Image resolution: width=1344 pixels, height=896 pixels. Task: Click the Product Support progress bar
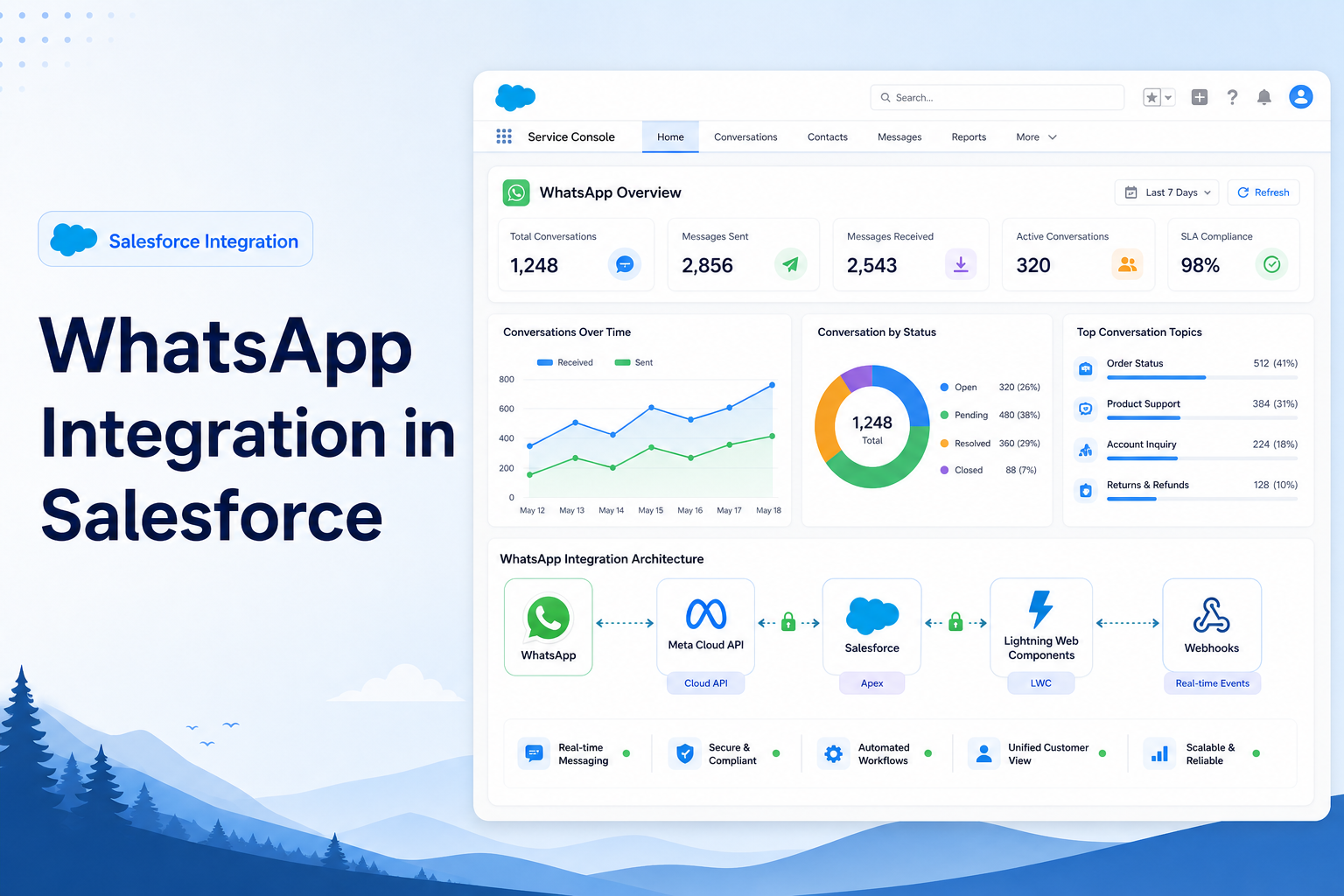(x=1202, y=417)
